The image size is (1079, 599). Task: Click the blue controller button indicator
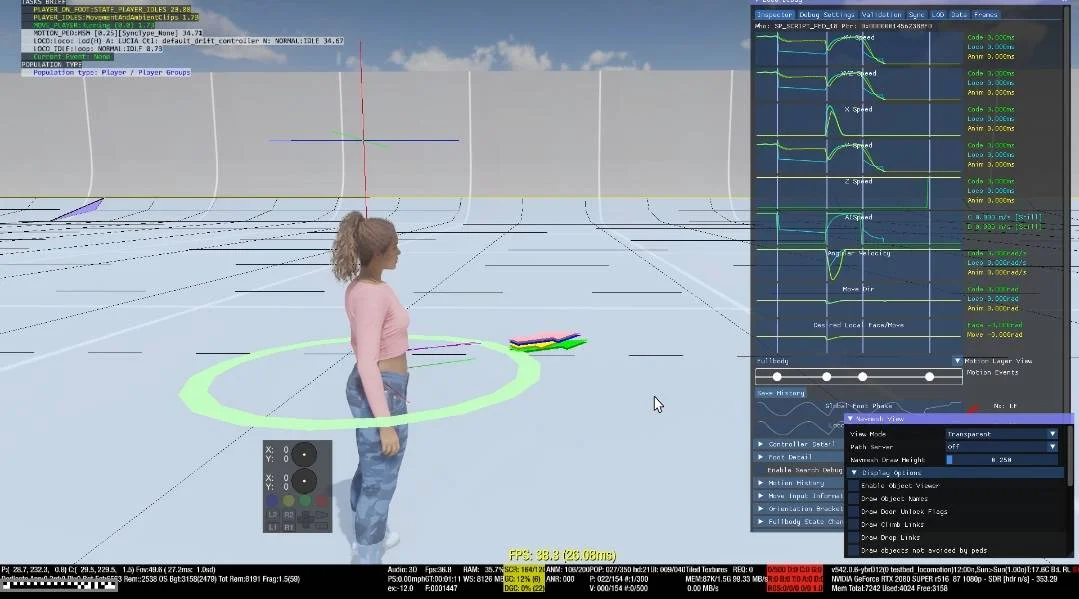pos(273,501)
